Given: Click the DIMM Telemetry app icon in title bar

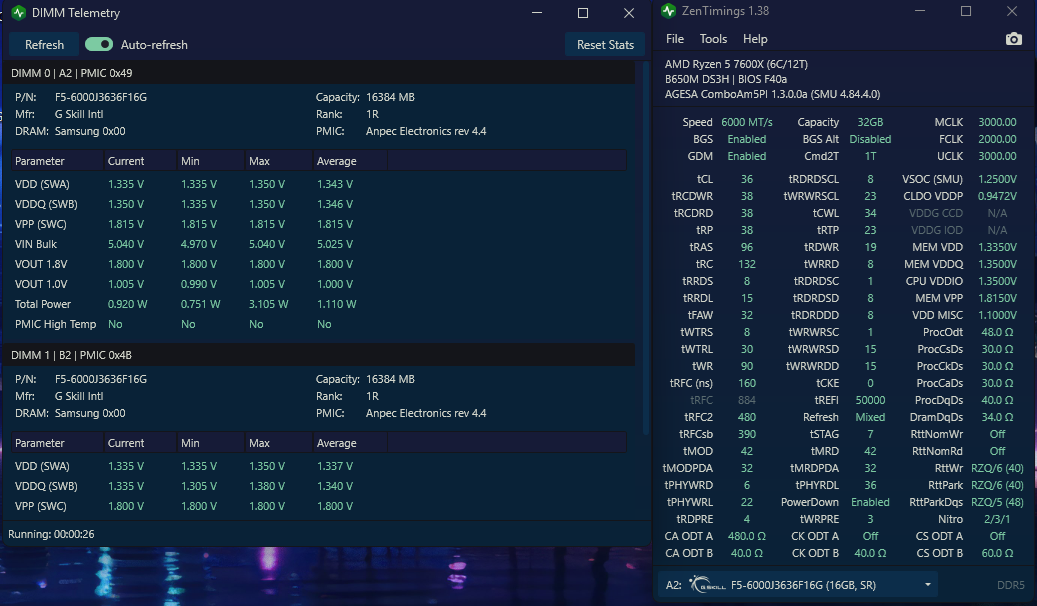Looking at the screenshot, I should (x=19, y=13).
